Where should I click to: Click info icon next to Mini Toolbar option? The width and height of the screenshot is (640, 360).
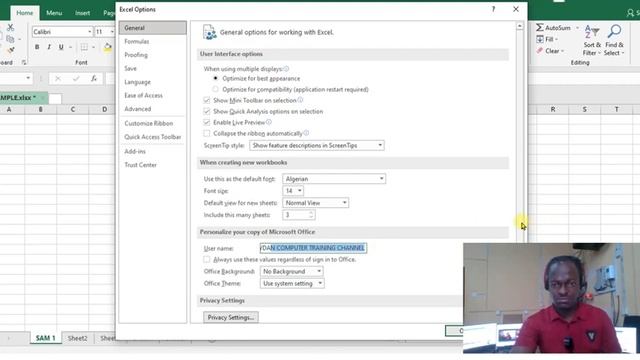[300, 100]
